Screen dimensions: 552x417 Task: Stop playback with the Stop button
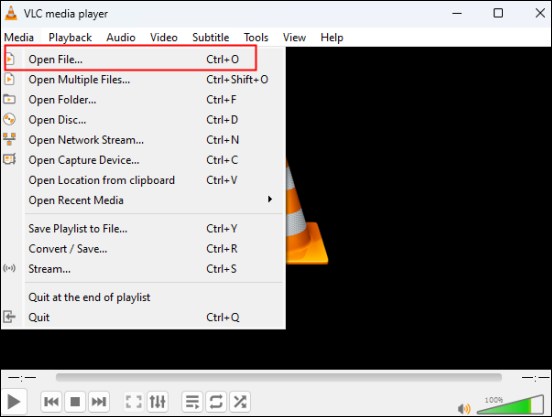(x=75, y=402)
